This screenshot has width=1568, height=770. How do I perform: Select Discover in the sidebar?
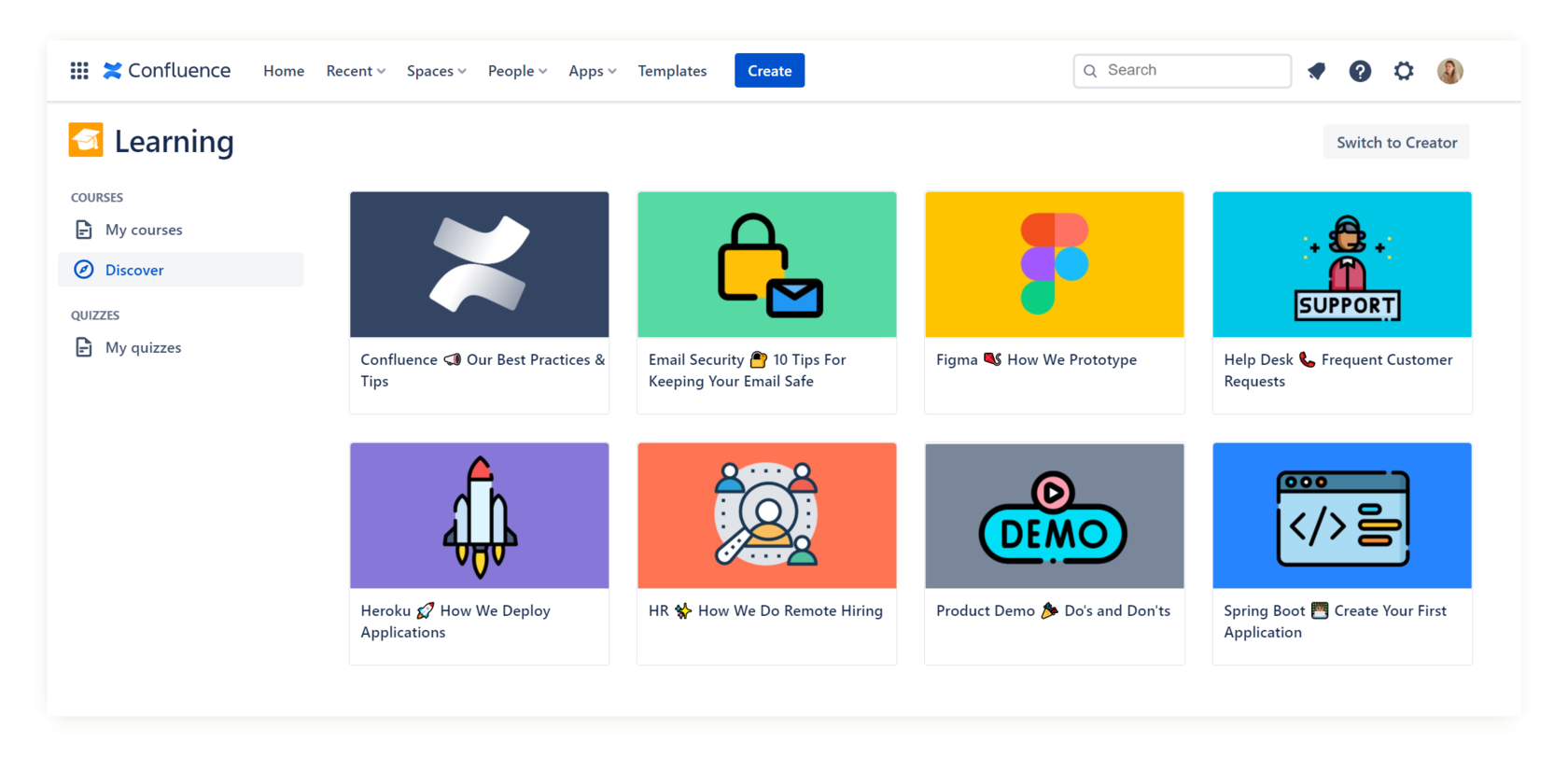point(181,270)
